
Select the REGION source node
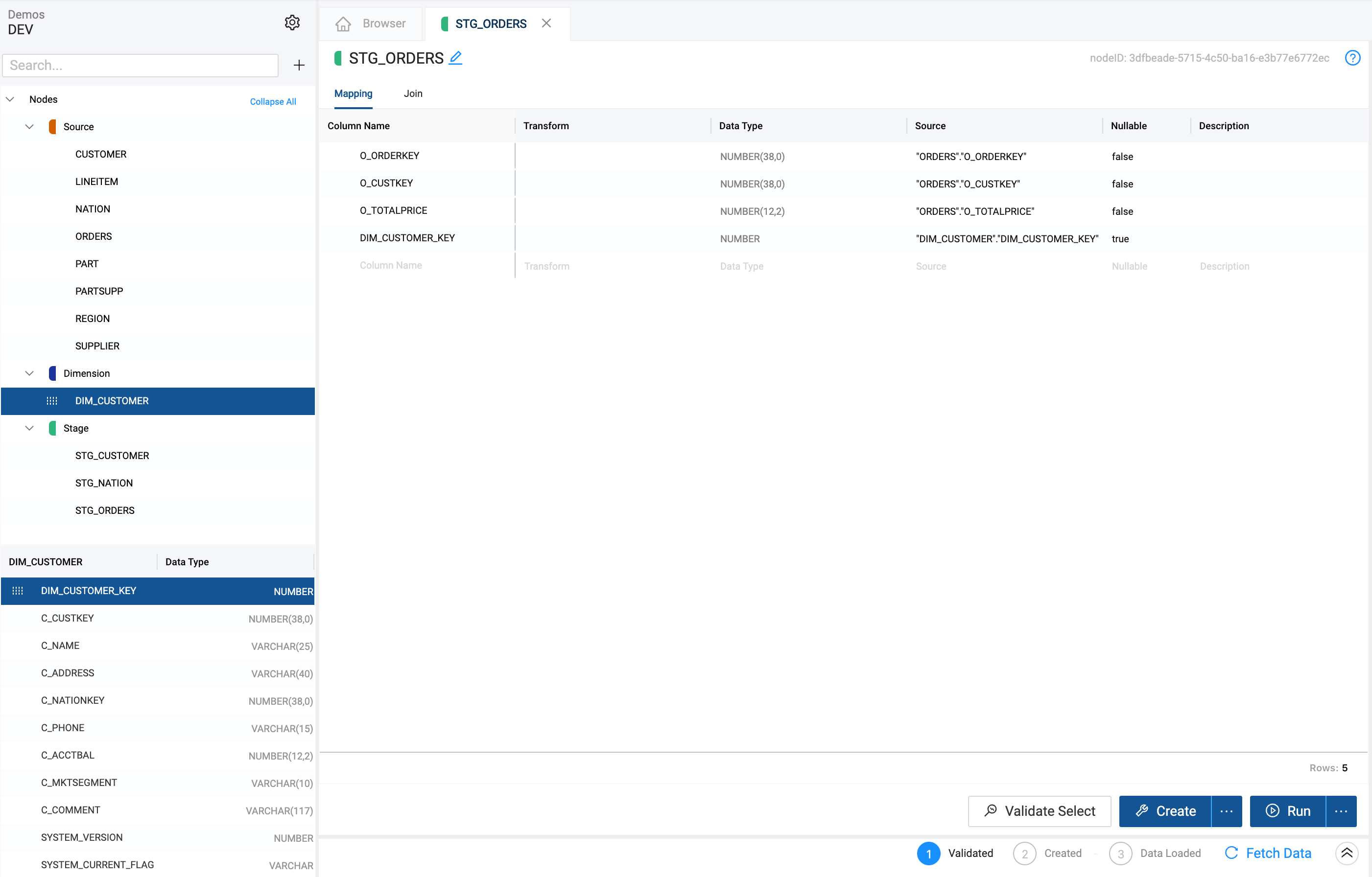(x=93, y=318)
